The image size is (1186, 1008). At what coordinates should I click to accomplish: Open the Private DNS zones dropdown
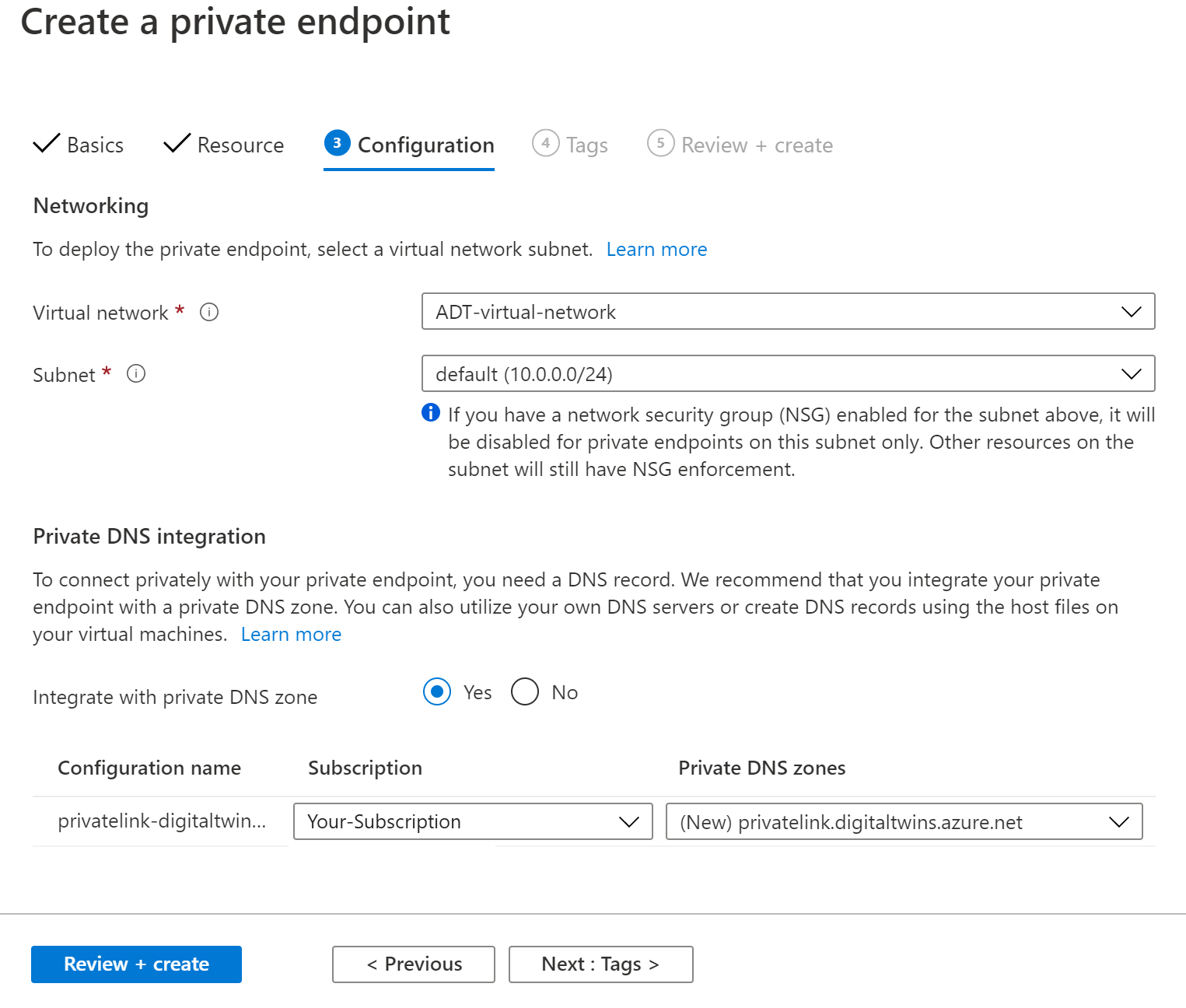pyautogui.click(x=904, y=821)
